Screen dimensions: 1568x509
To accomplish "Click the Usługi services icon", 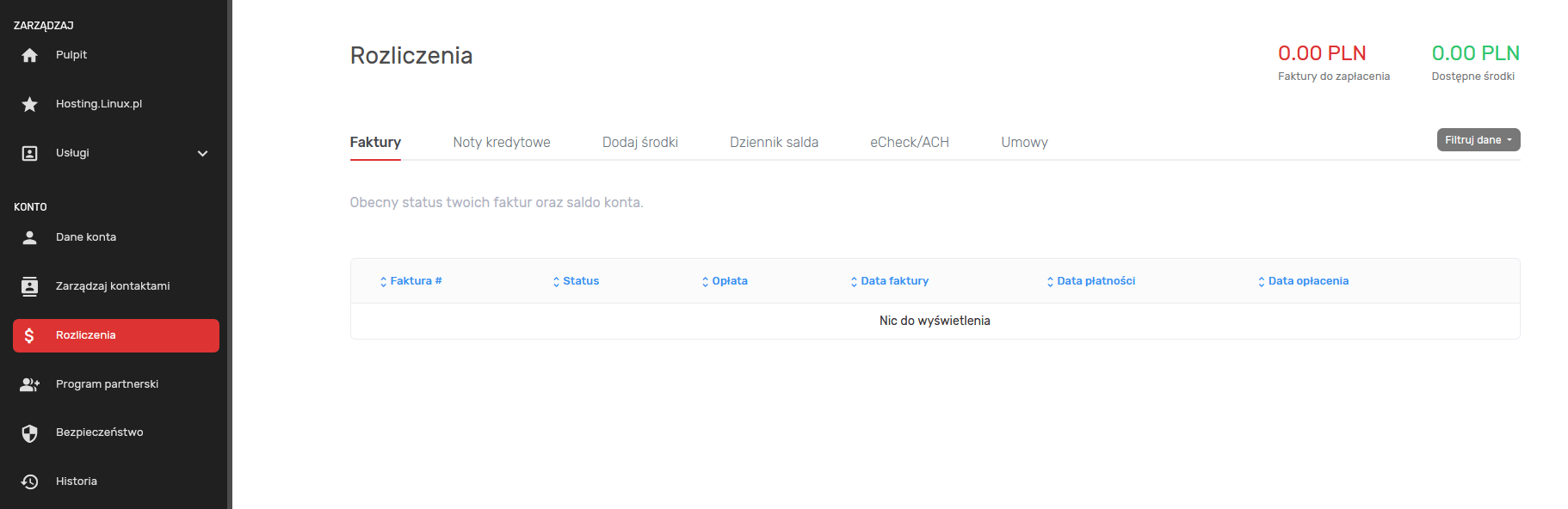I will point(30,153).
